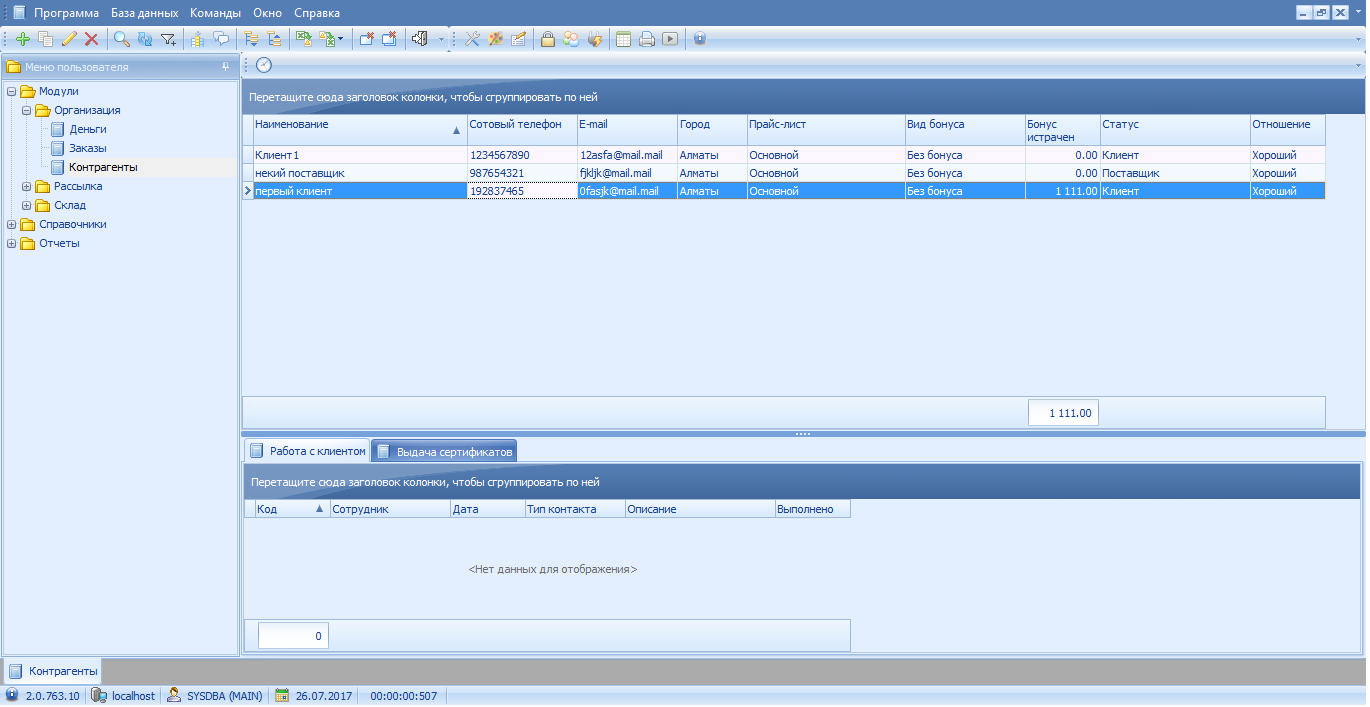
Task: Click the wrench and screwdriver settings icon
Action: (x=473, y=39)
